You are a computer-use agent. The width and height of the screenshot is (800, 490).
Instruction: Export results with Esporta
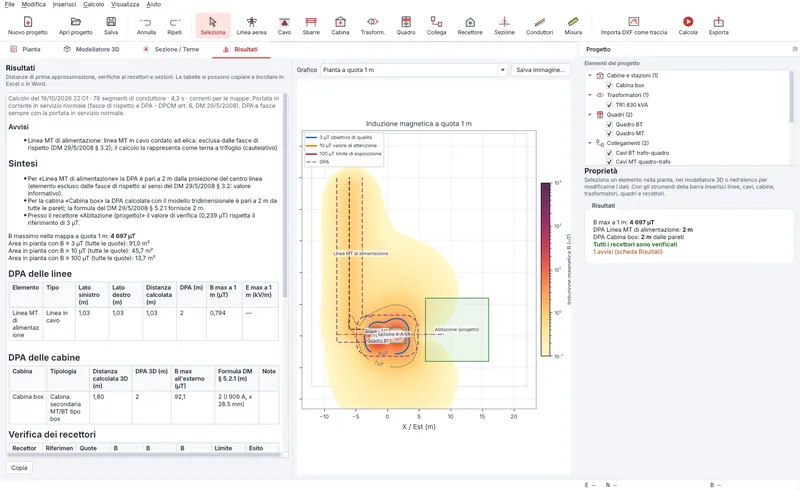[x=718, y=26]
